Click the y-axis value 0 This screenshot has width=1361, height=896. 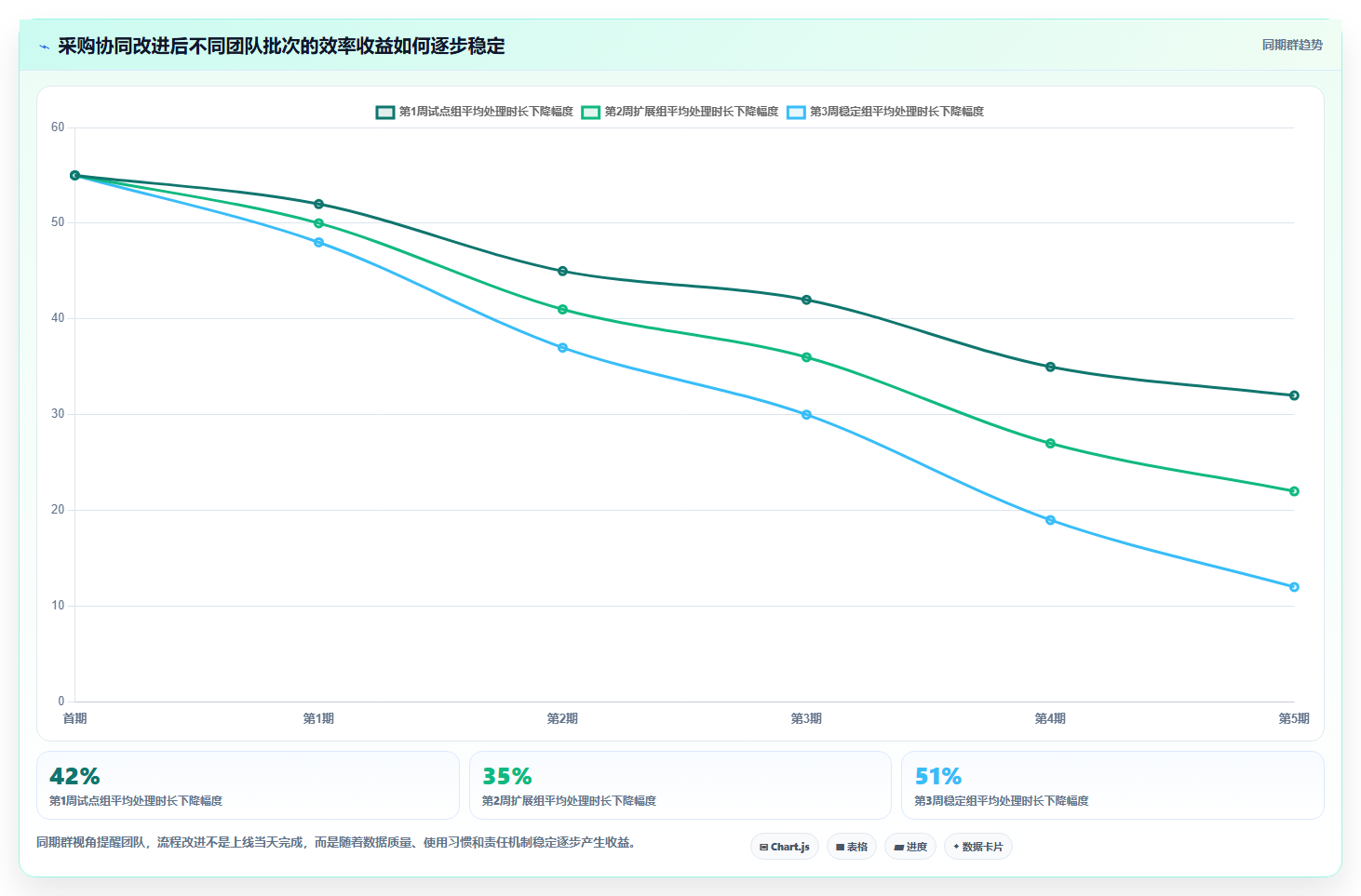coord(61,702)
